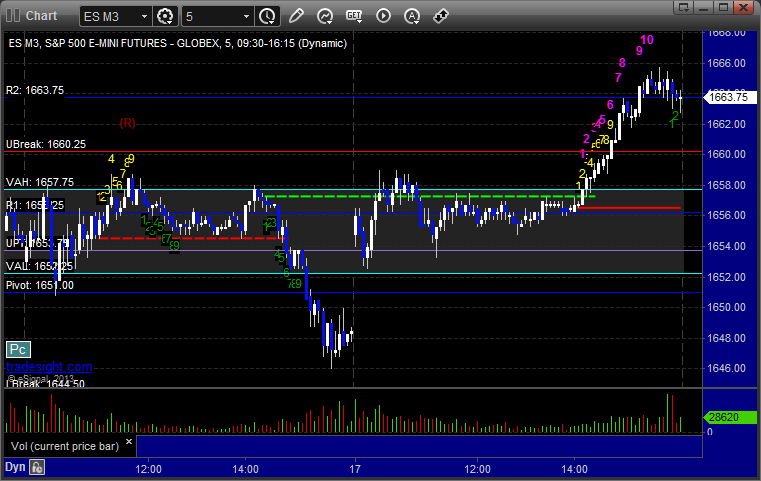This screenshot has height=481, width=761.
Task: Click the first 12:00 time axis label
Action: point(149,469)
